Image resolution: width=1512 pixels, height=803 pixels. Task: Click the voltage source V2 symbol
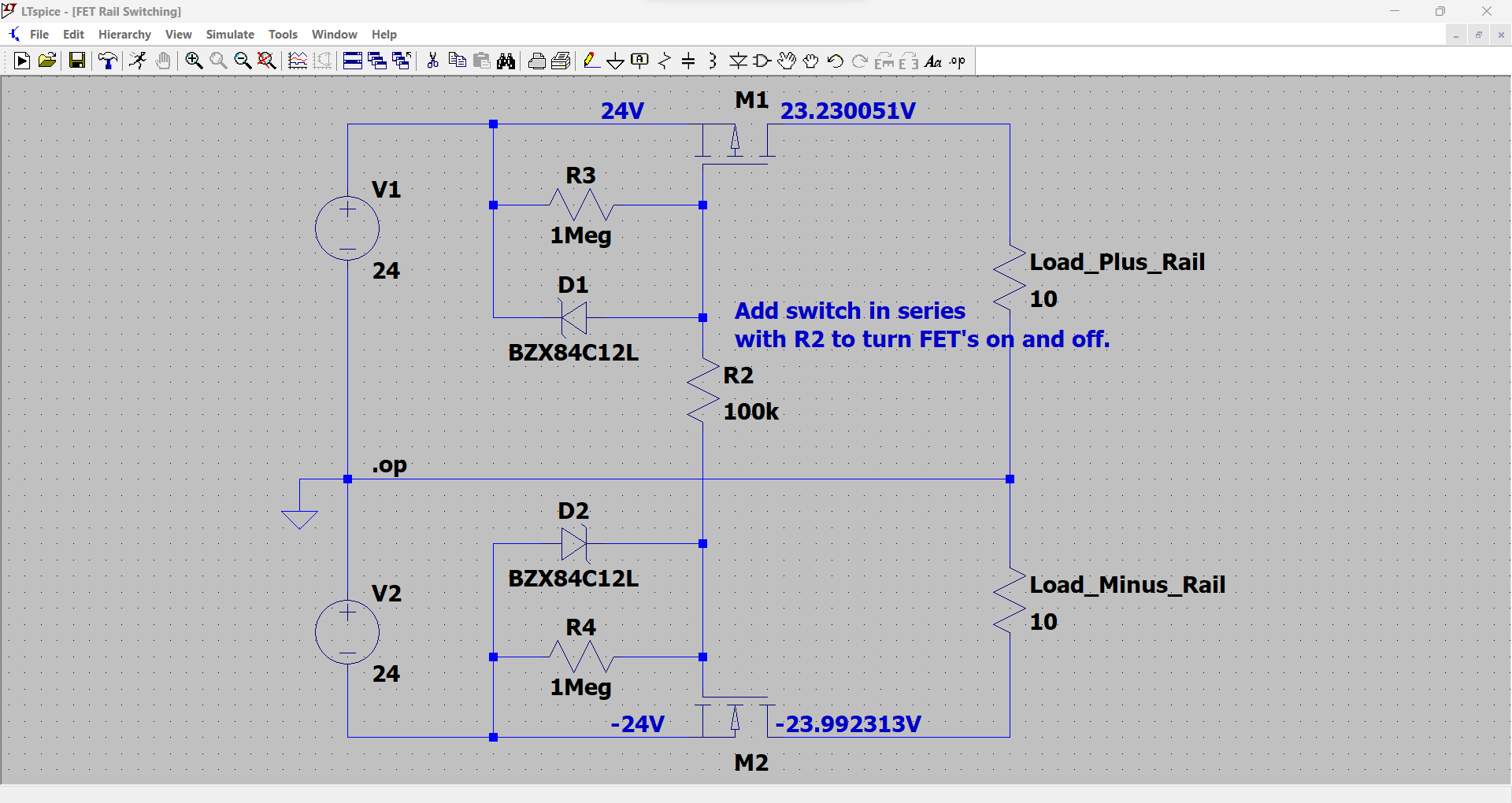[347, 631]
